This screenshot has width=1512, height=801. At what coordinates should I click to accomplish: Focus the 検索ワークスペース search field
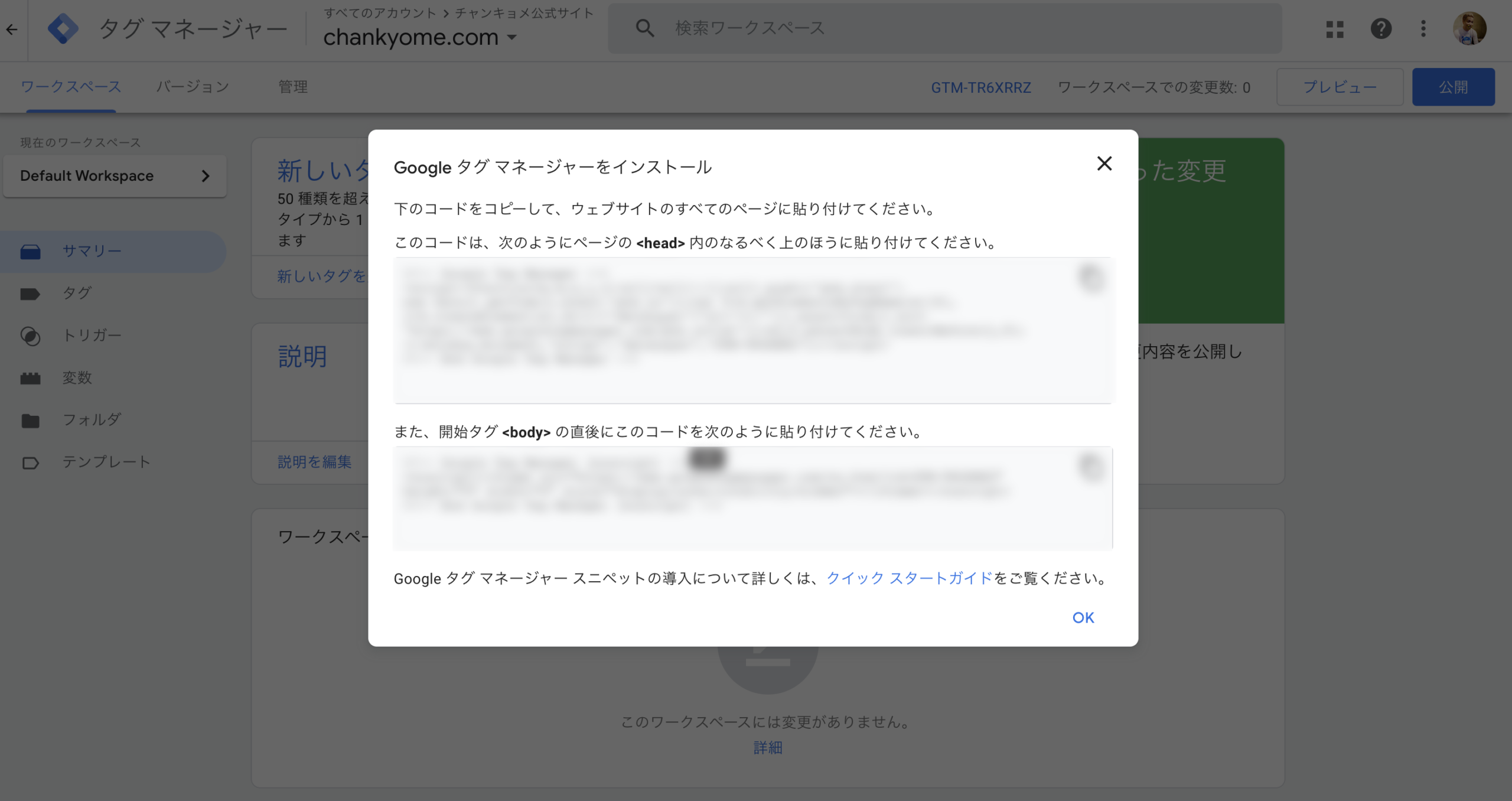(945, 28)
